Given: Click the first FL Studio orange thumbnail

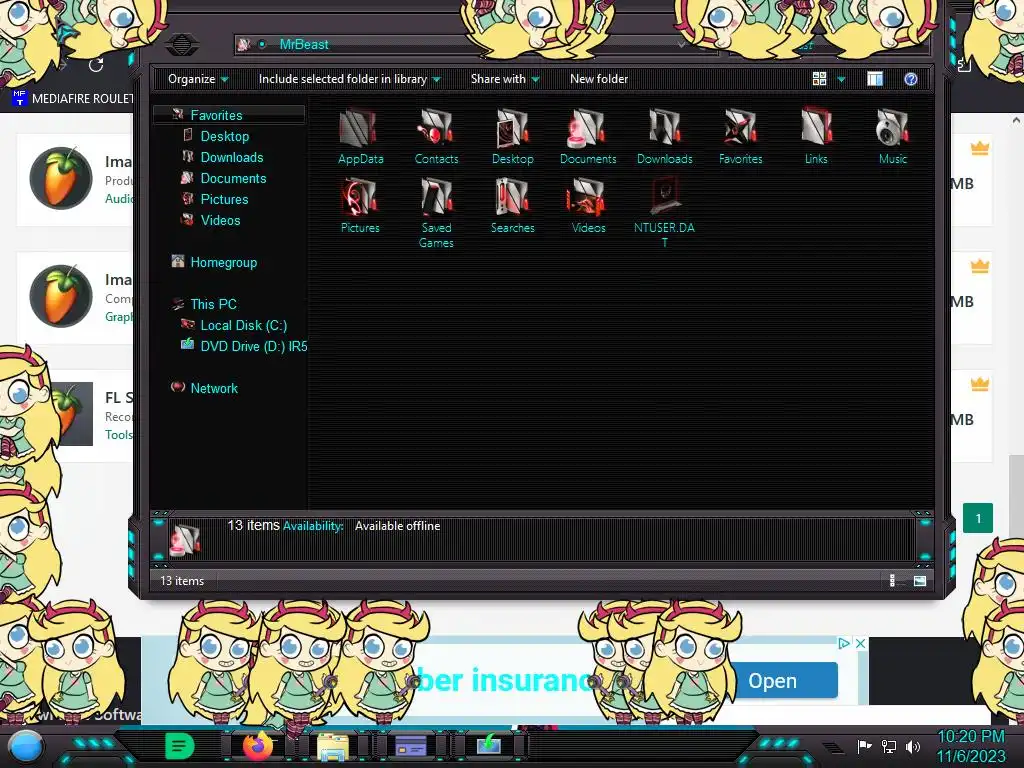Looking at the screenshot, I should point(61,178).
